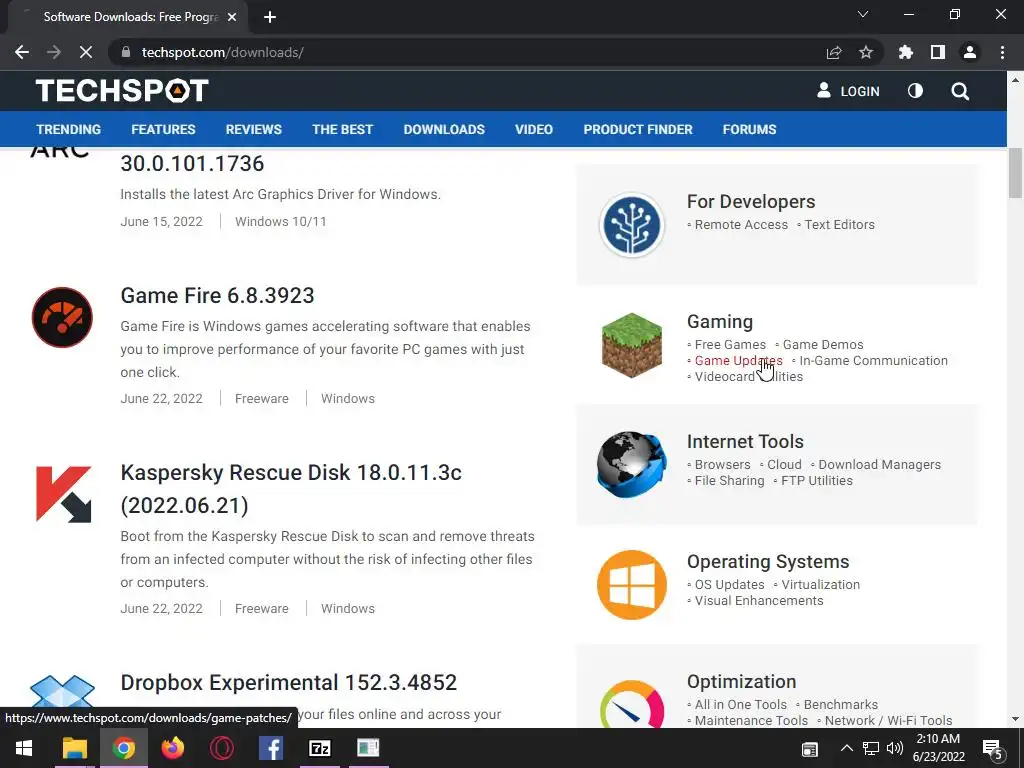Open the Text Editors link
This screenshot has width=1024, height=768.
coord(839,225)
